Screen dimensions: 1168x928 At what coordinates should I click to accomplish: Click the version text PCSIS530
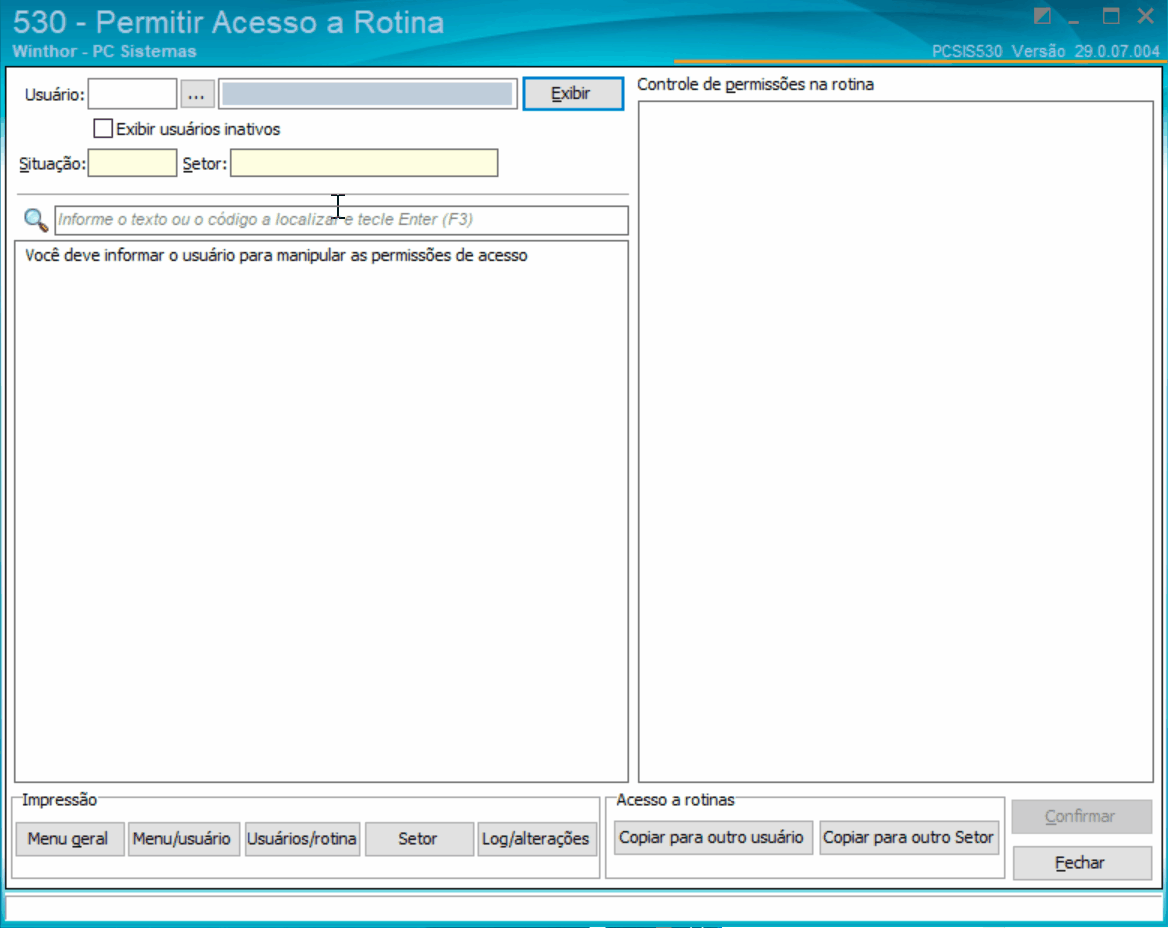coord(1046,51)
